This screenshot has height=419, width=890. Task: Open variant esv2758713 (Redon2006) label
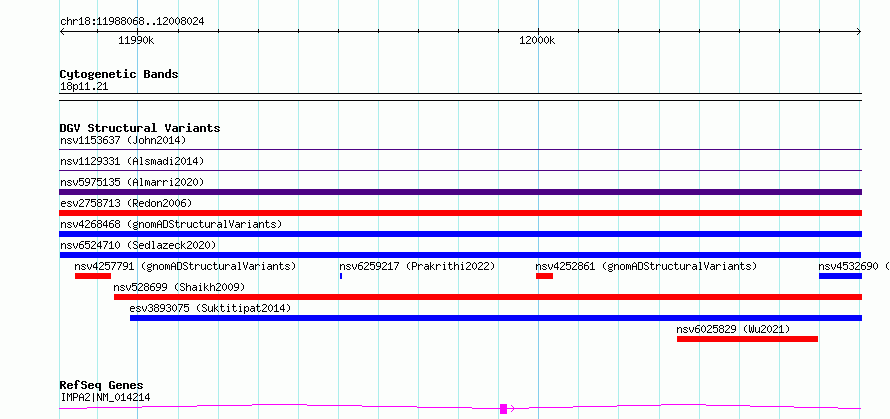126,203
